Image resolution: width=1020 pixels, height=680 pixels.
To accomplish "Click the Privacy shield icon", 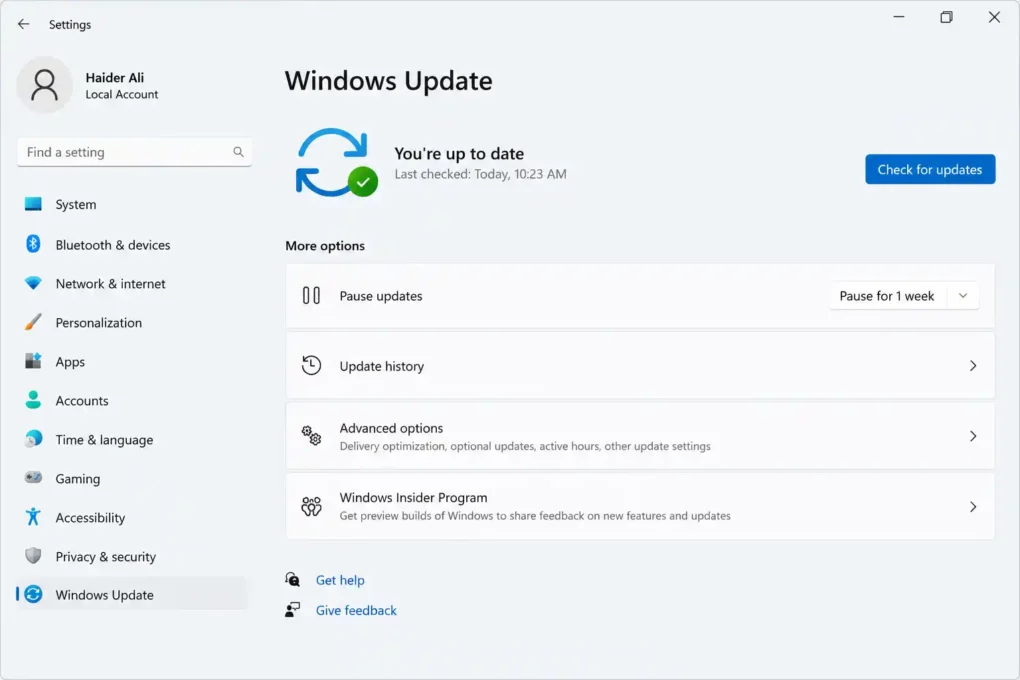I will (33, 556).
